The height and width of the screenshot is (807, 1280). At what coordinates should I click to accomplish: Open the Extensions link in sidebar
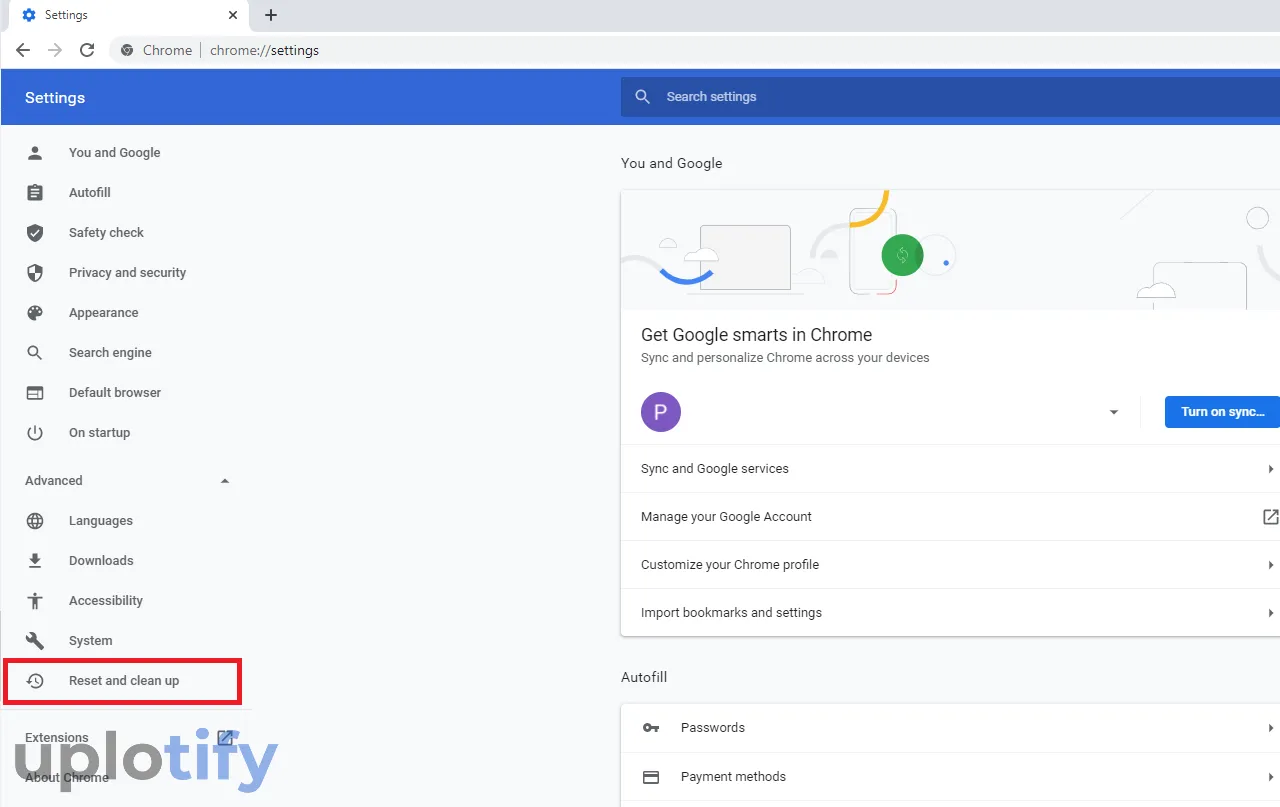pos(57,738)
